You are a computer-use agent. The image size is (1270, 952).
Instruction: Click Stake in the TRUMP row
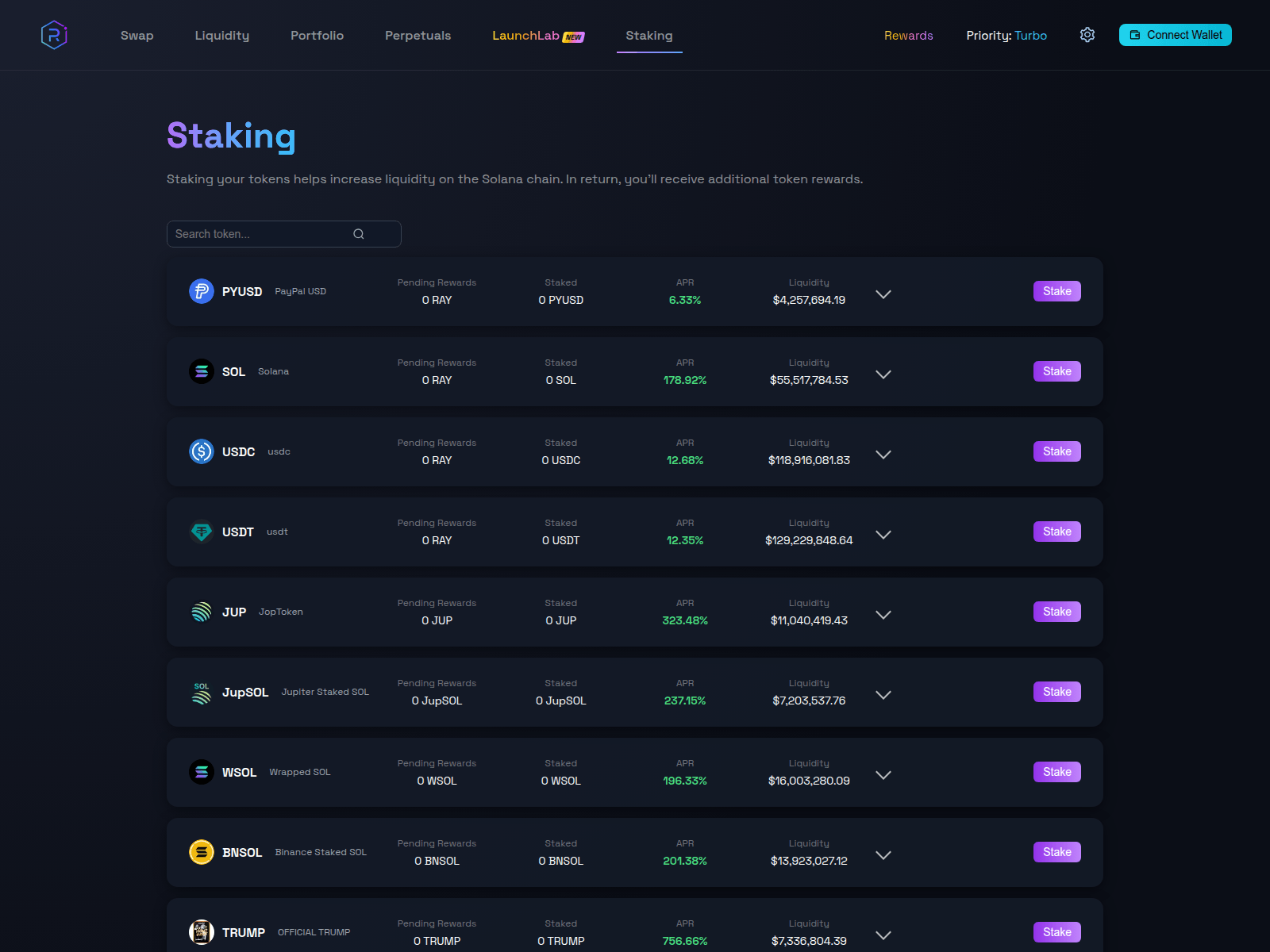tap(1057, 932)
